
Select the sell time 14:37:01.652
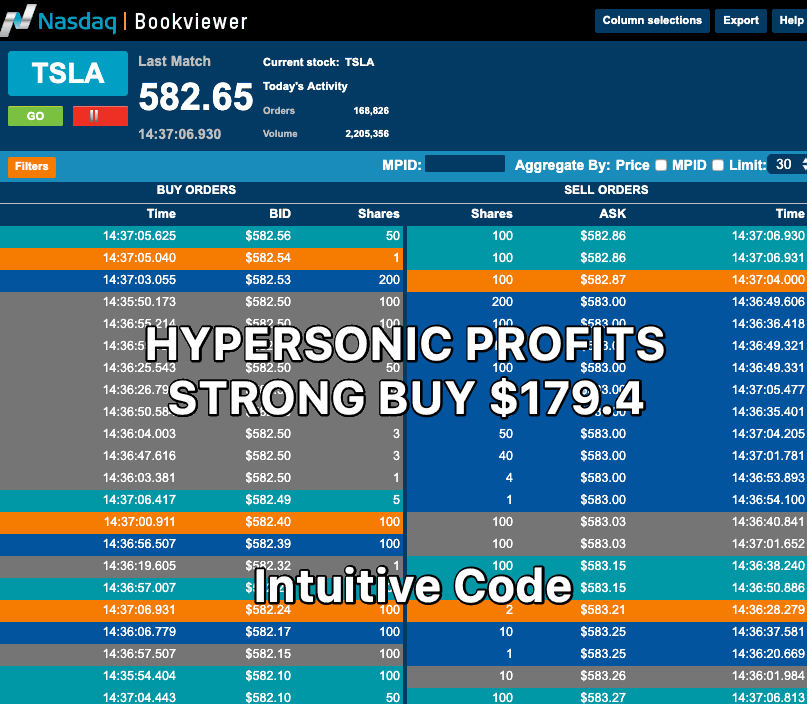coord(768,544)
